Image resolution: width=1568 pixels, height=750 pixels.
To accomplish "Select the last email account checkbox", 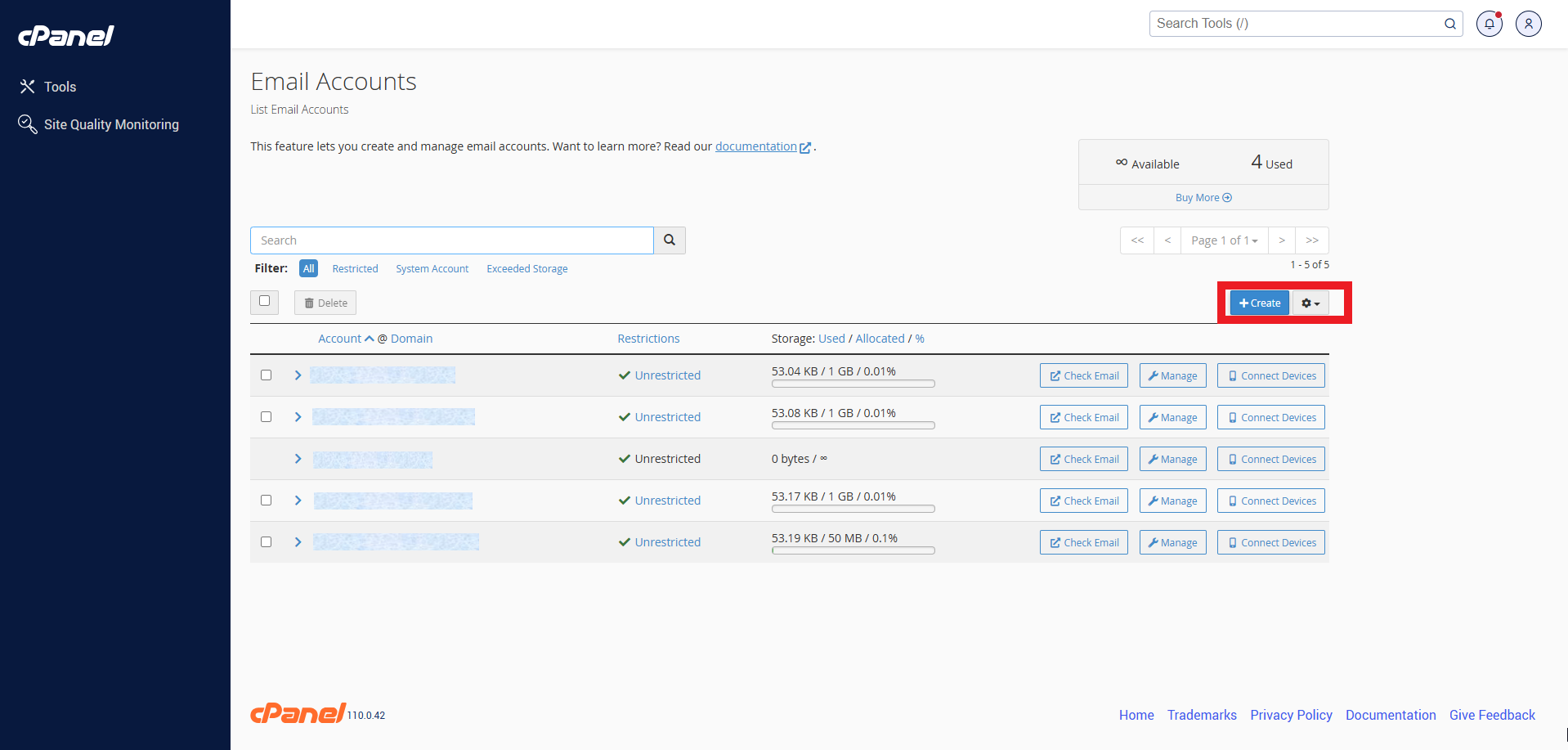I will click(266, 542).
